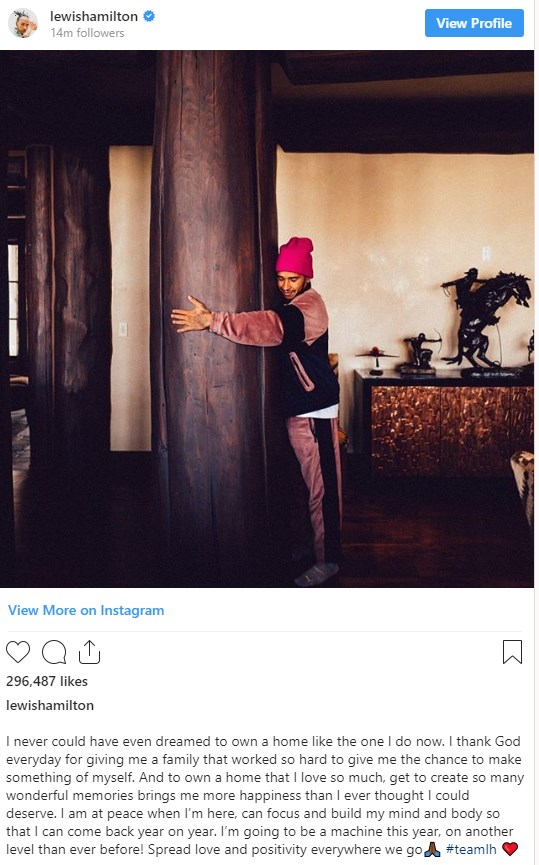Click the praying hands emoji in caption

click(x=432, y=849)
